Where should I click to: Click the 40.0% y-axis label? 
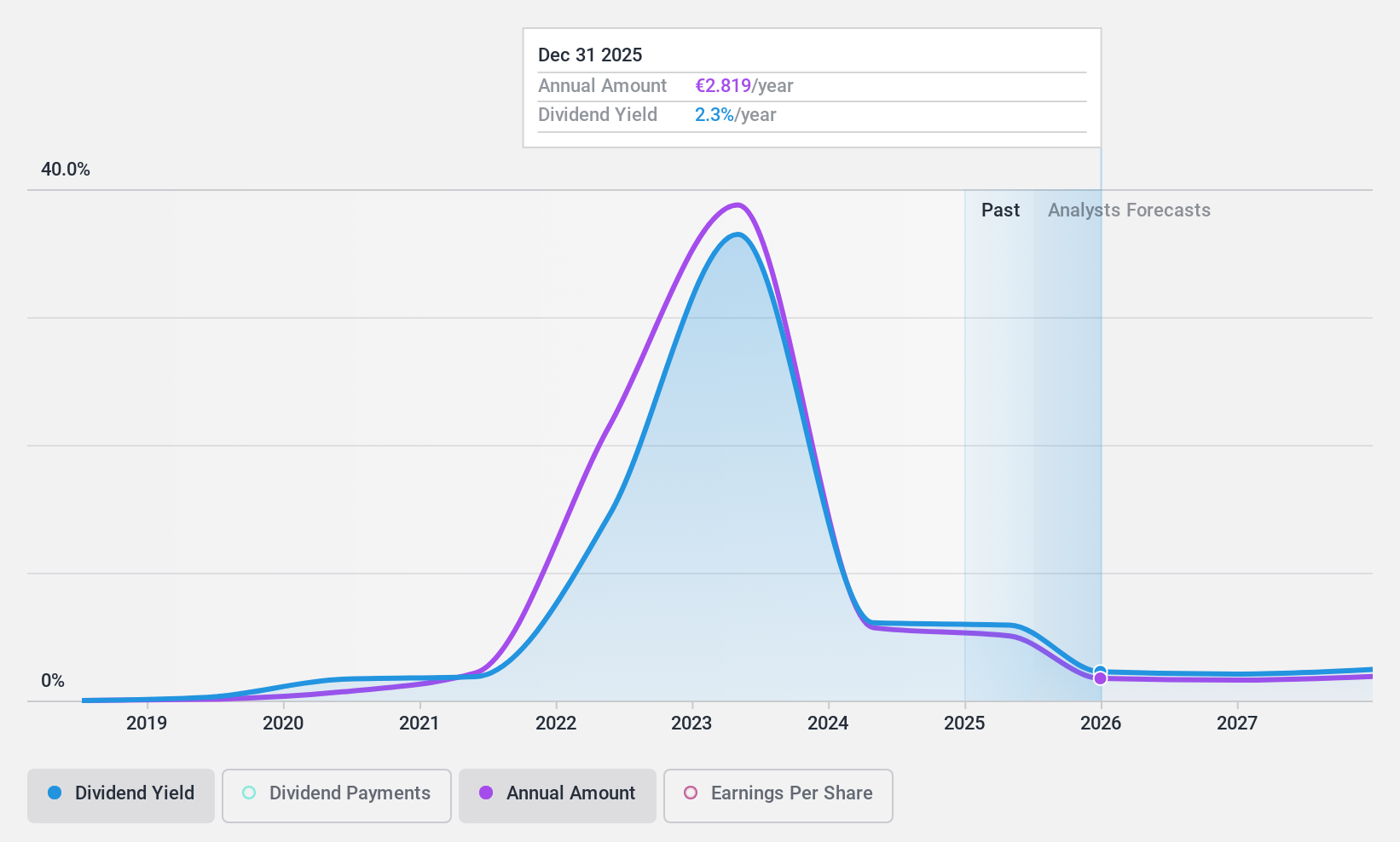click(66, 170)
